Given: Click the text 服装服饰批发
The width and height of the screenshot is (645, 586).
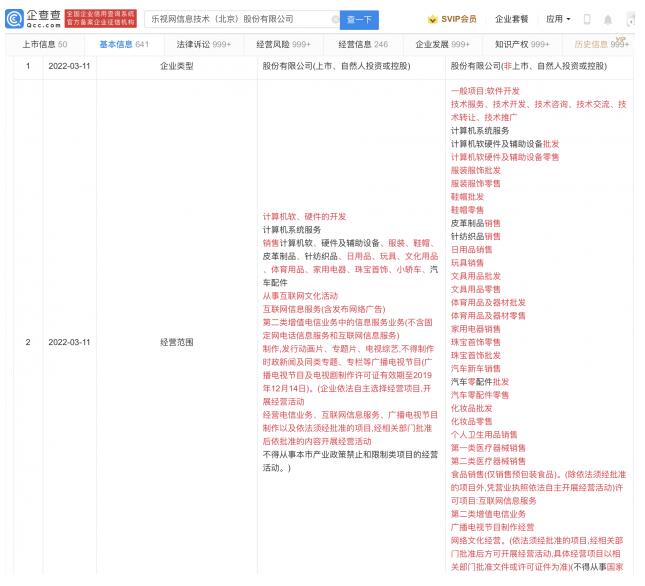Looking at the screenshot, I should click(x=476, y=170).
